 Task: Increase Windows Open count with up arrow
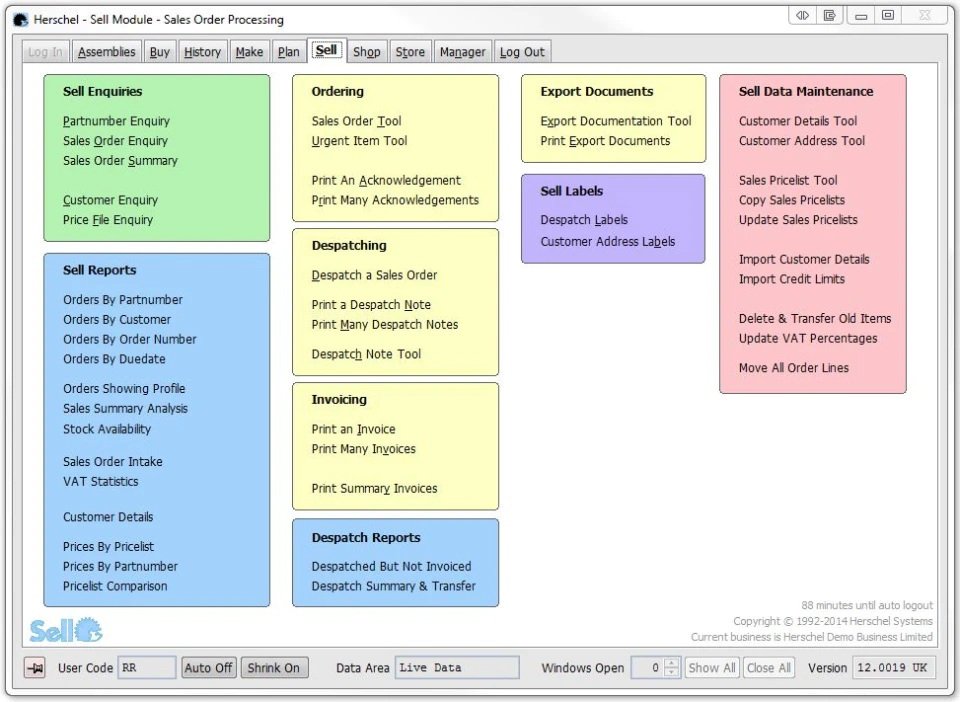click(x=672, y=663)
